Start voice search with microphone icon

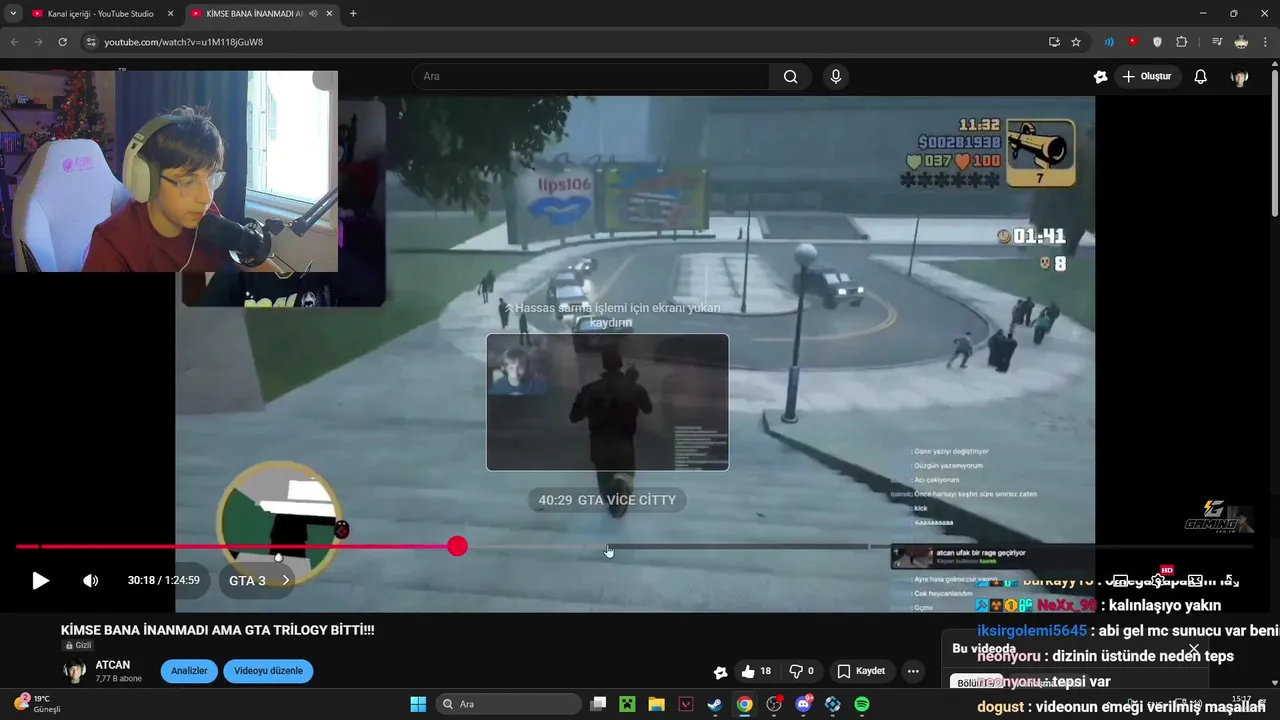point(836,77)
